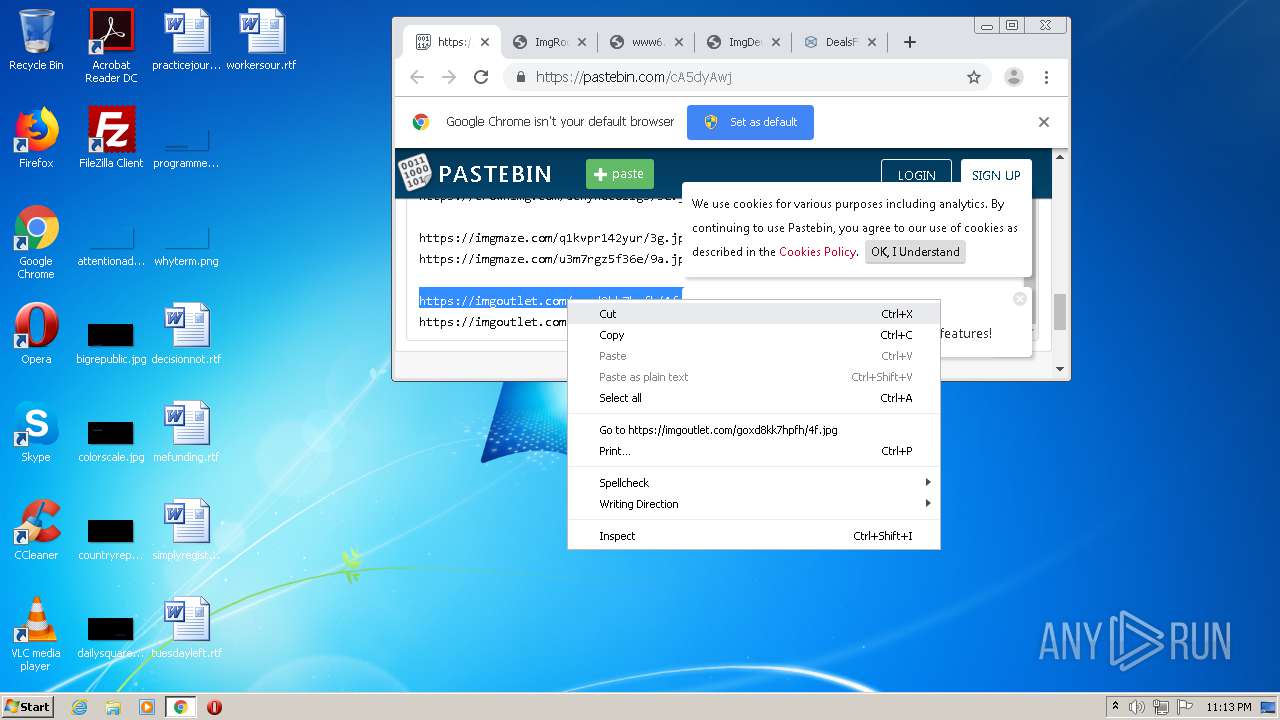This screenshot has width=1280, height=720.
Task: Click Chrome taskbar button
Action: point(181,707)
